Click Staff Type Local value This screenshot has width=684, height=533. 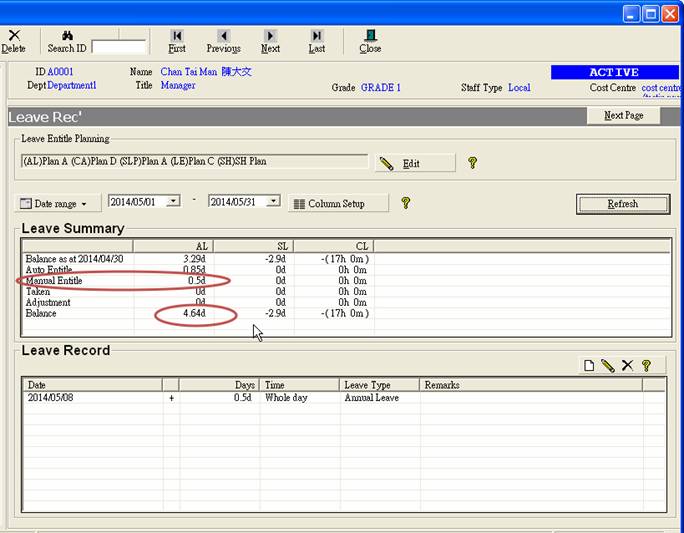click(519, 88)
